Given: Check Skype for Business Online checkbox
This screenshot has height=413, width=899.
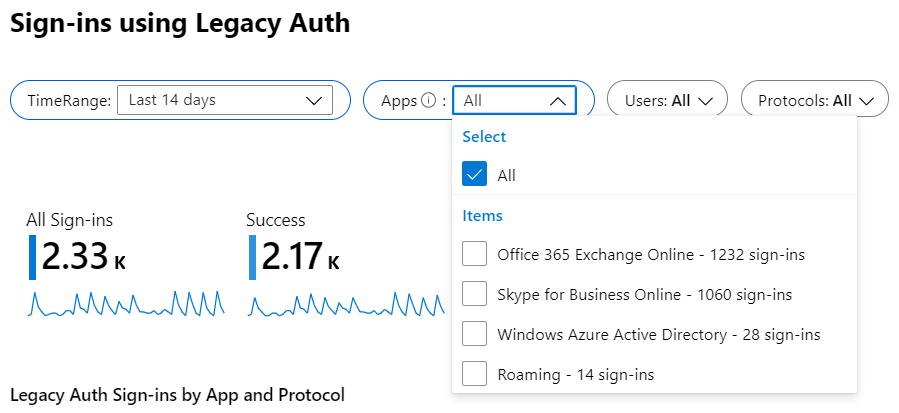Looking at the screenshot, I should click(x=475, y=294).
